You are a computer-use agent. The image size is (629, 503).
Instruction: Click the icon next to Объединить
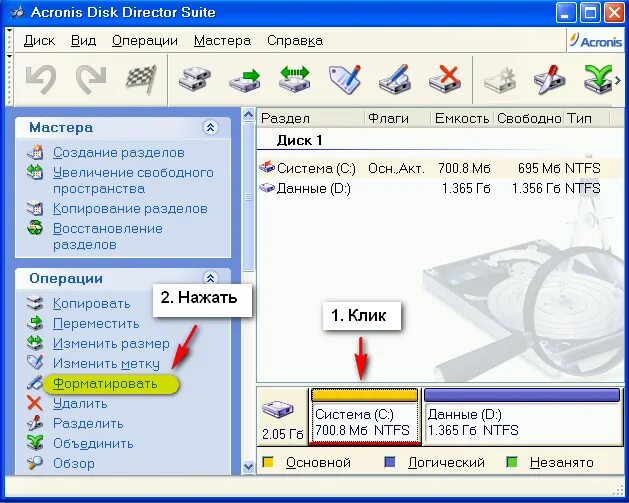click(x=35, y=443)
